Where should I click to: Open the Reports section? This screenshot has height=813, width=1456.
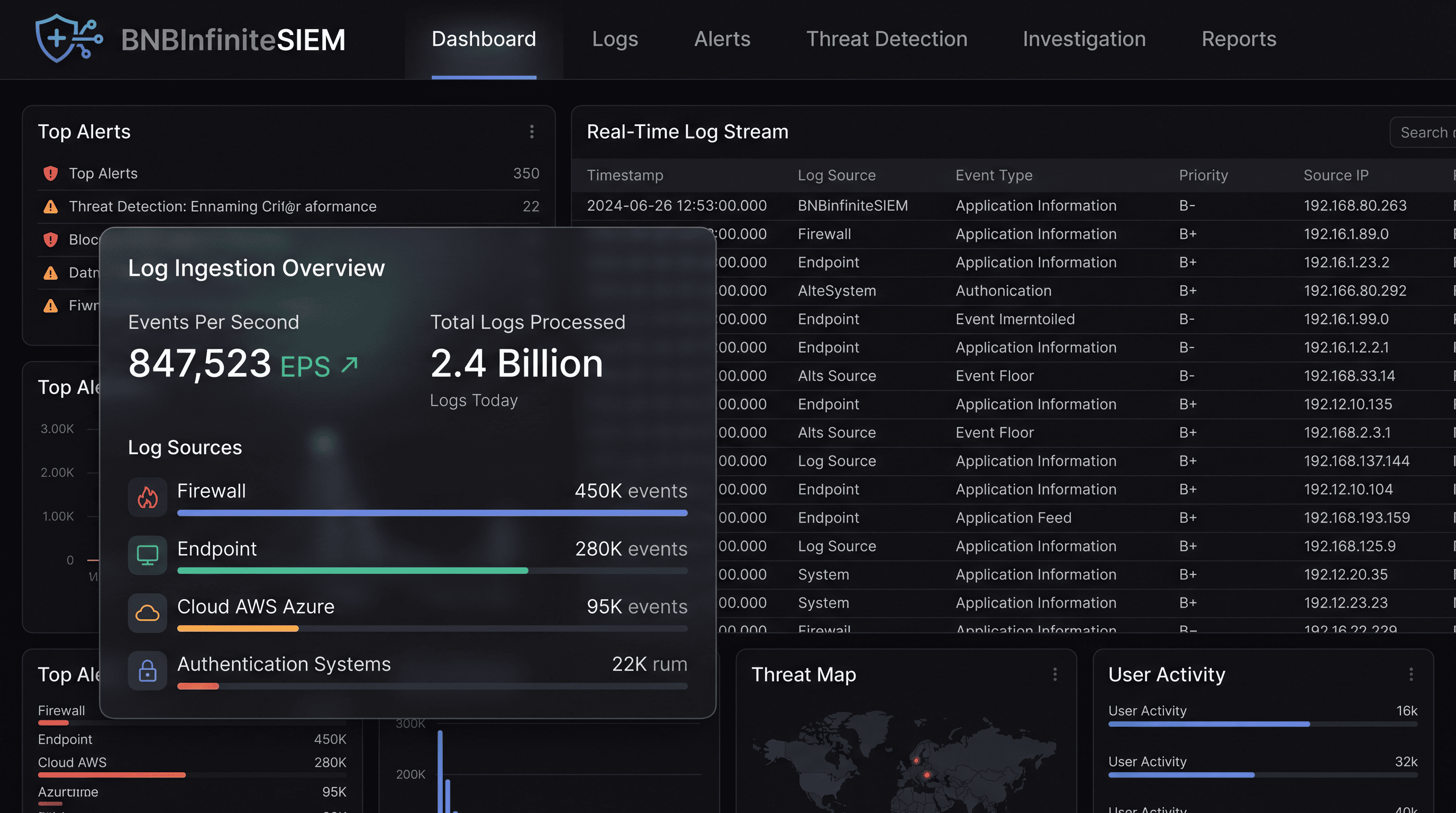click(1239, 39)
